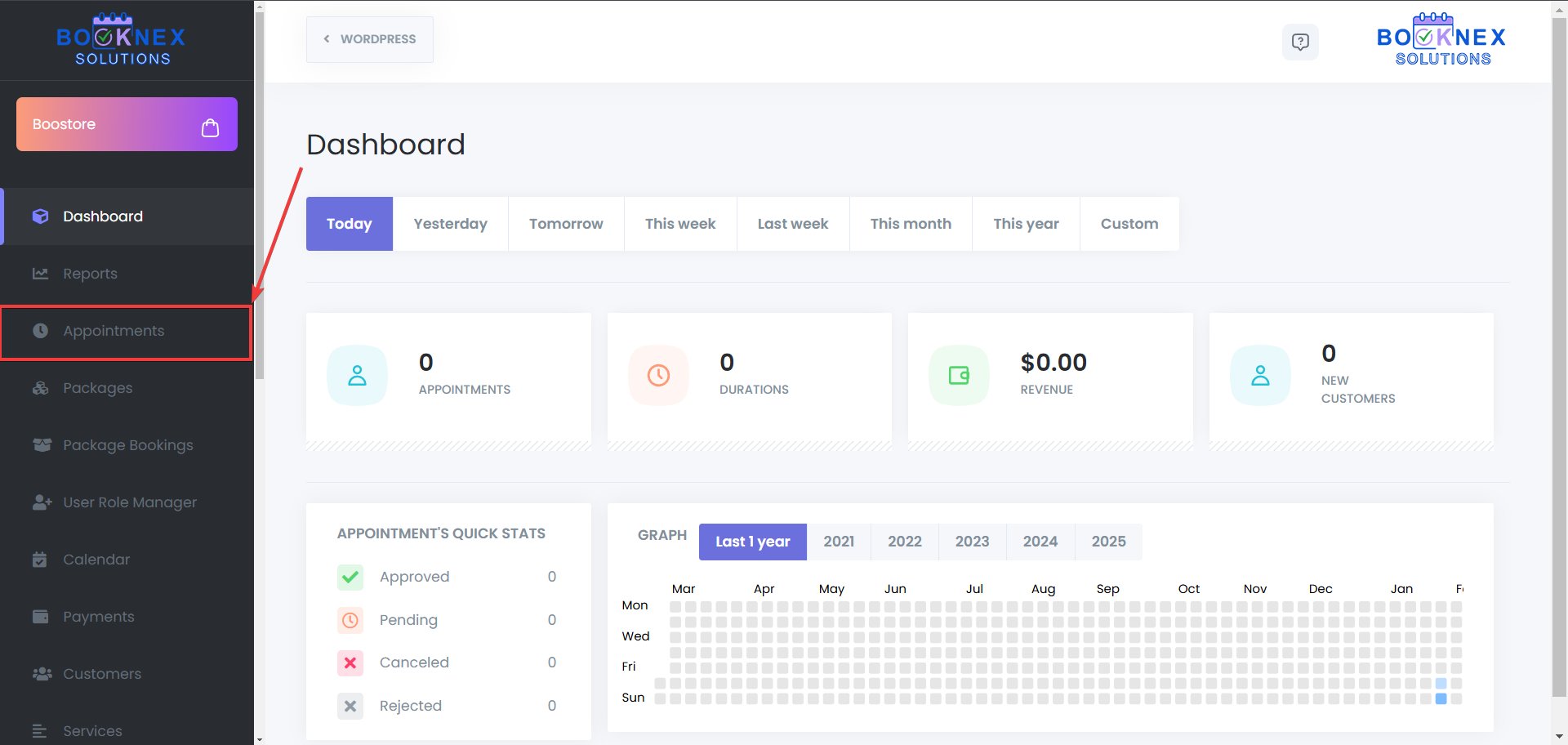Select the This month date filter

click(x=911, y=224)
